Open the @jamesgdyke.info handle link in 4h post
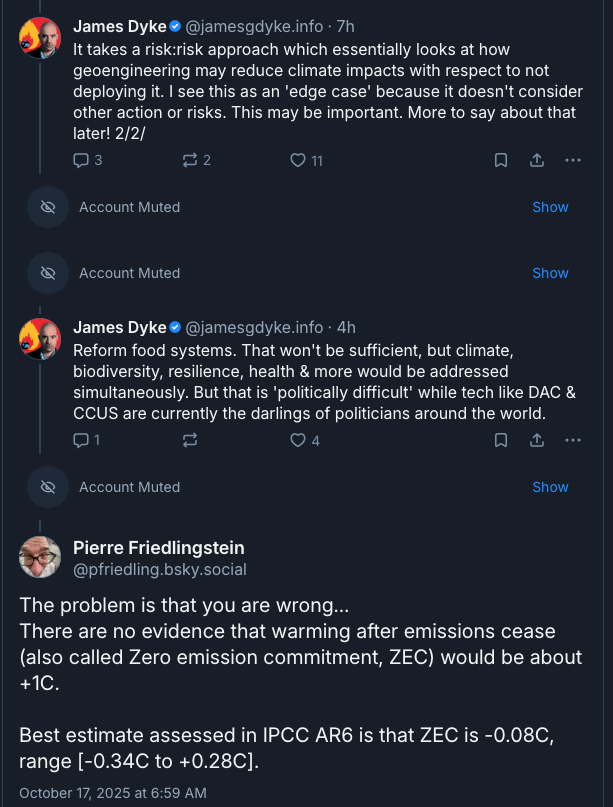The height and width of the screenshot is (807, 613). (255, 327)
